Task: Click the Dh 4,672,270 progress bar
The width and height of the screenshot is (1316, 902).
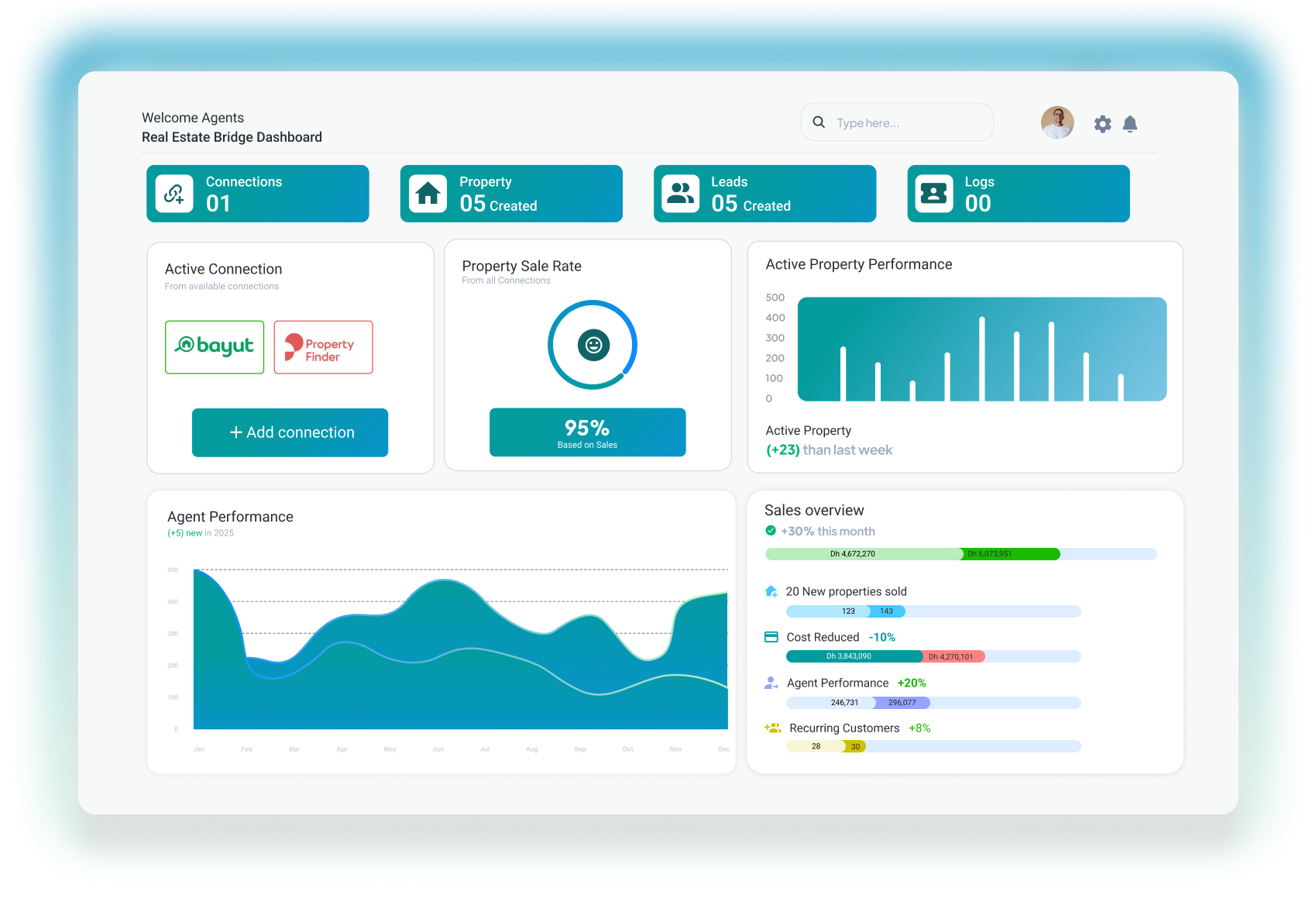Action: [x=852, y=554]
